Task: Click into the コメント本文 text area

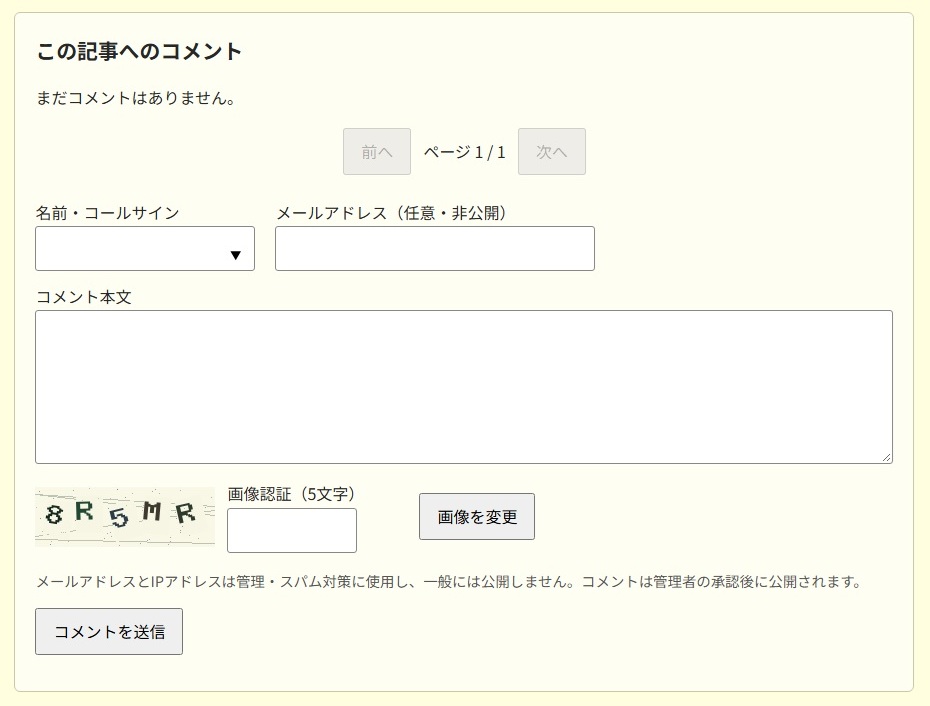Action: 464,387
